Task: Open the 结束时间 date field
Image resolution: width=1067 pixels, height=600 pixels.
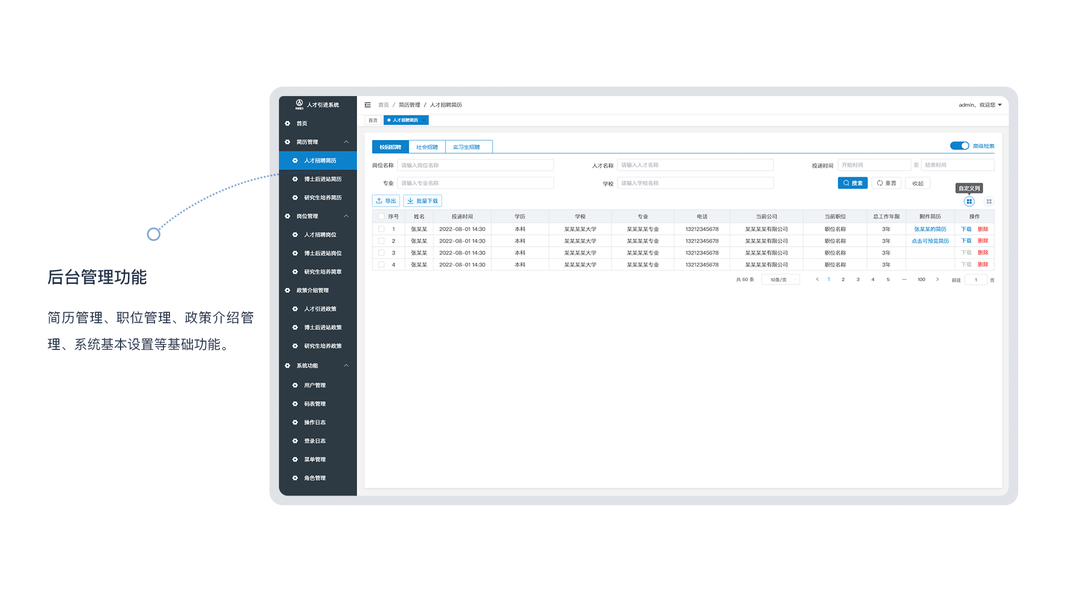Action: coord(957,165)
